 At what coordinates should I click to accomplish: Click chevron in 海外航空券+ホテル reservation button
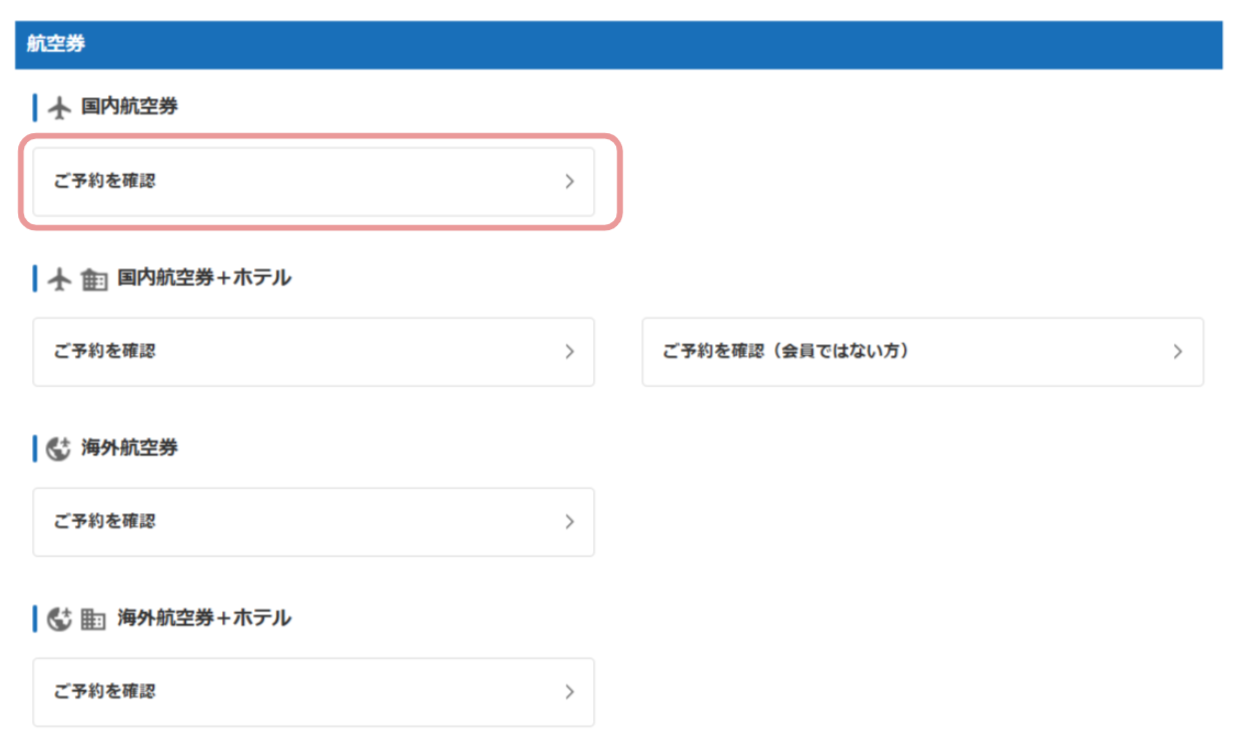pos(569,692)
